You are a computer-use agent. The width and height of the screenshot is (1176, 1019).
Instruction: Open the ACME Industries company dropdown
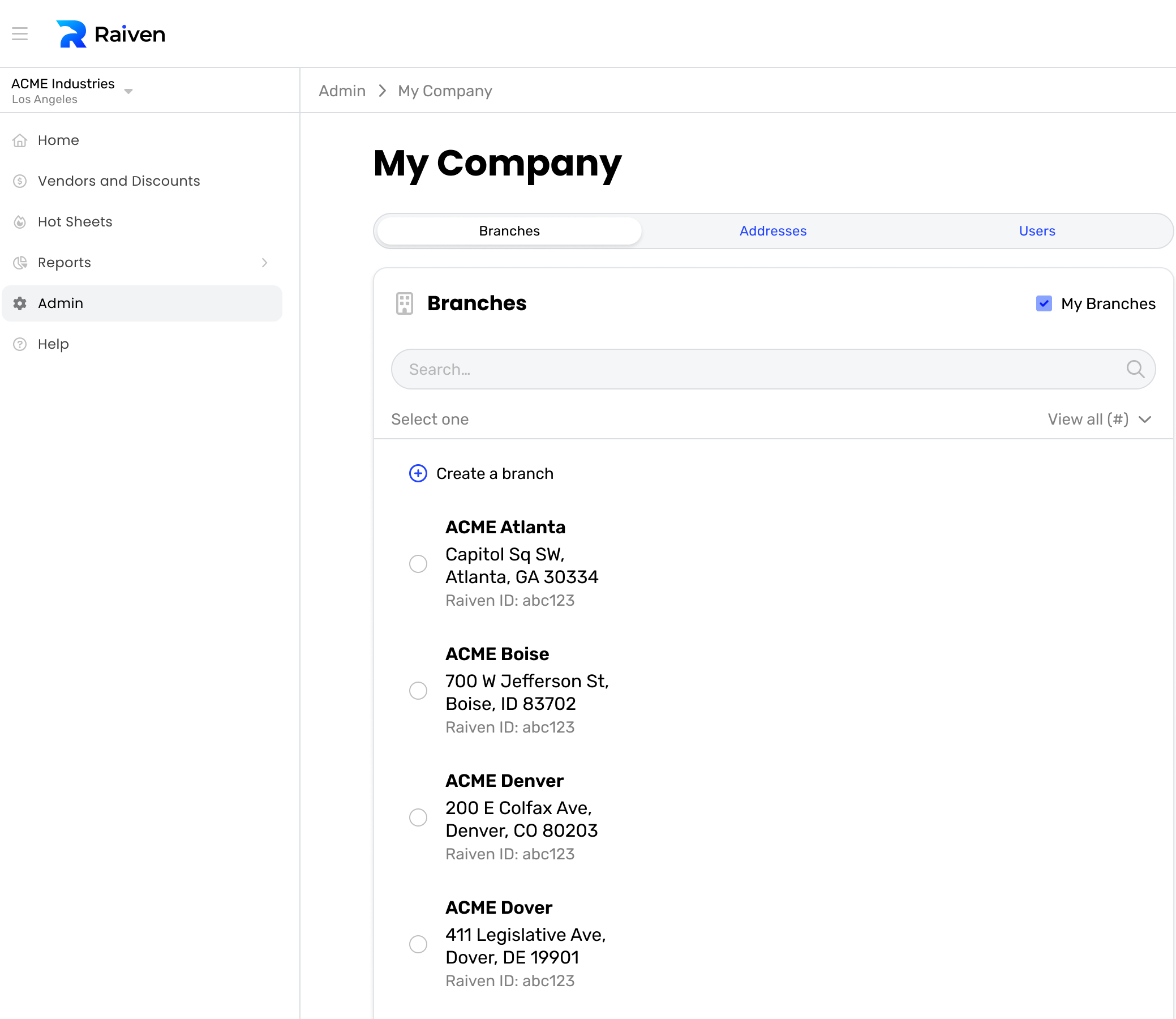[x=72, y=91]
